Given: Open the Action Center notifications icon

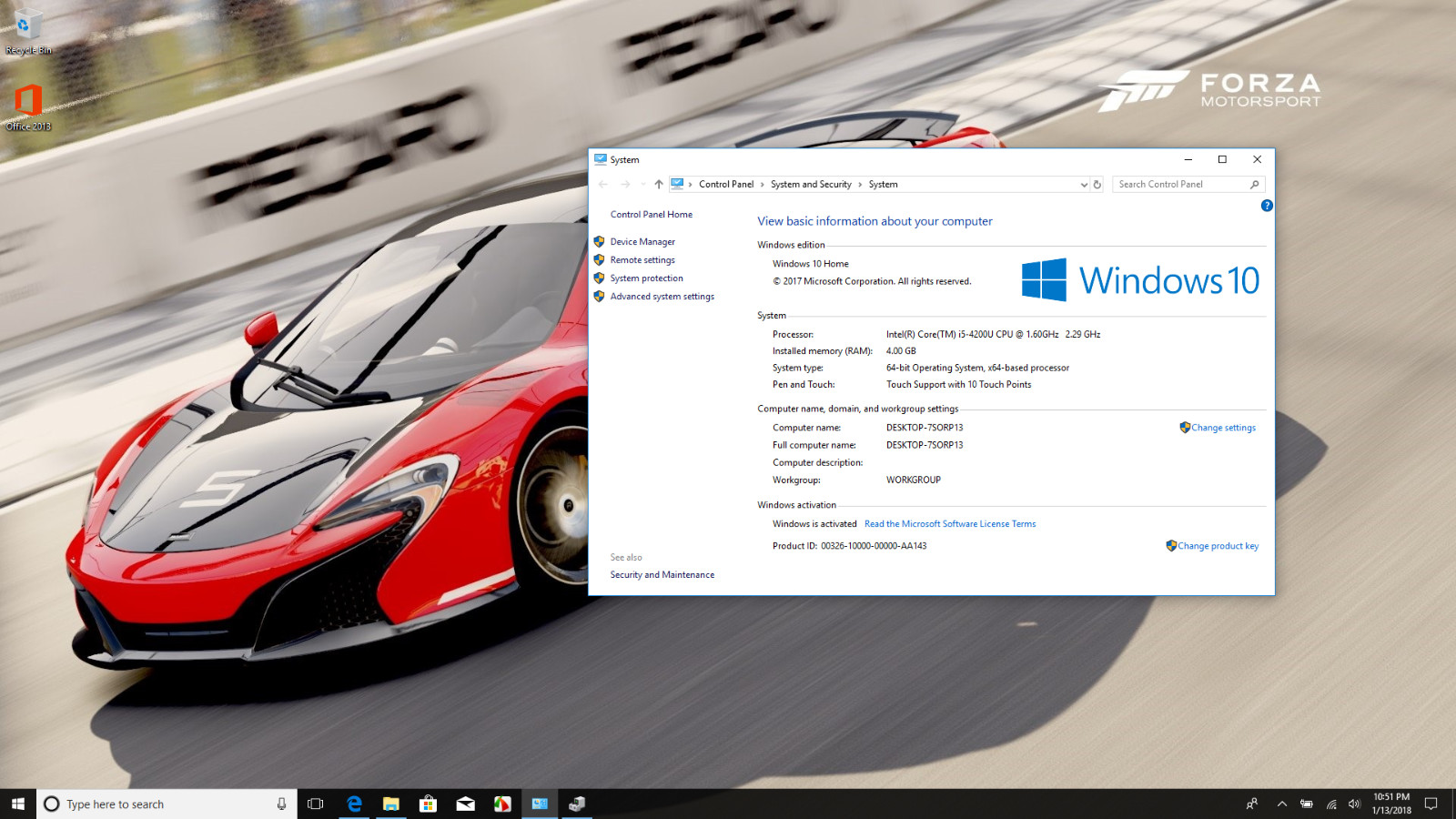Looking at the screenshot, I should [x=1431, y=804].
